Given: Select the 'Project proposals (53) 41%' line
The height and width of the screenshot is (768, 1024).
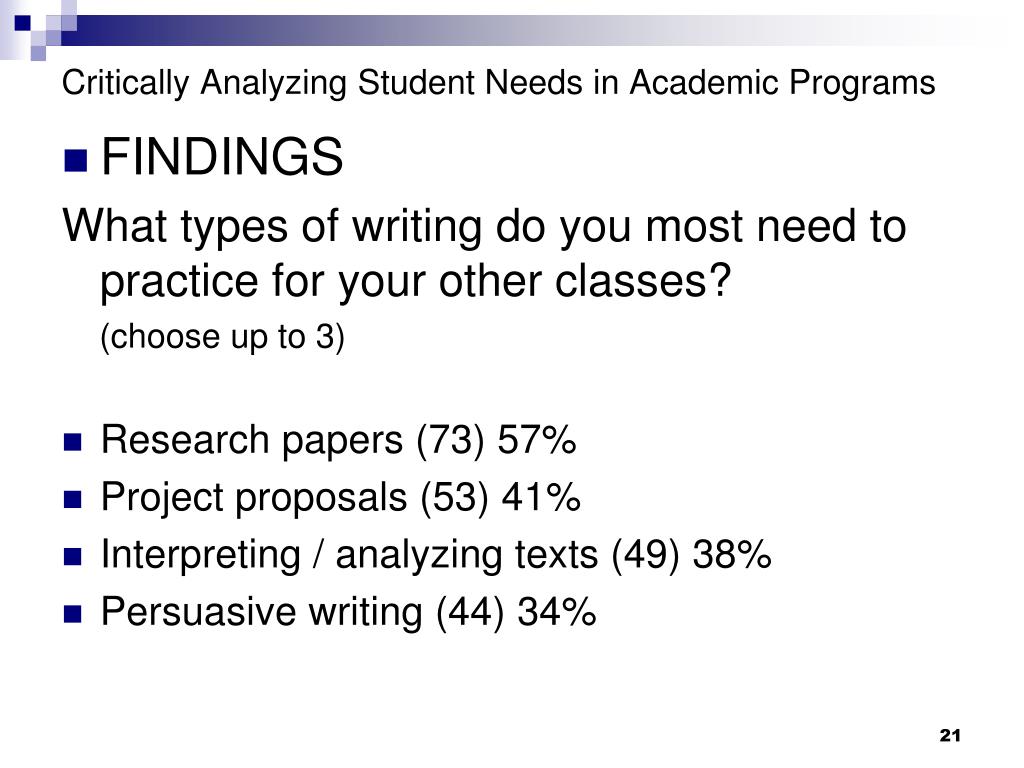Looking at the screenshot, I should [340, 497].
